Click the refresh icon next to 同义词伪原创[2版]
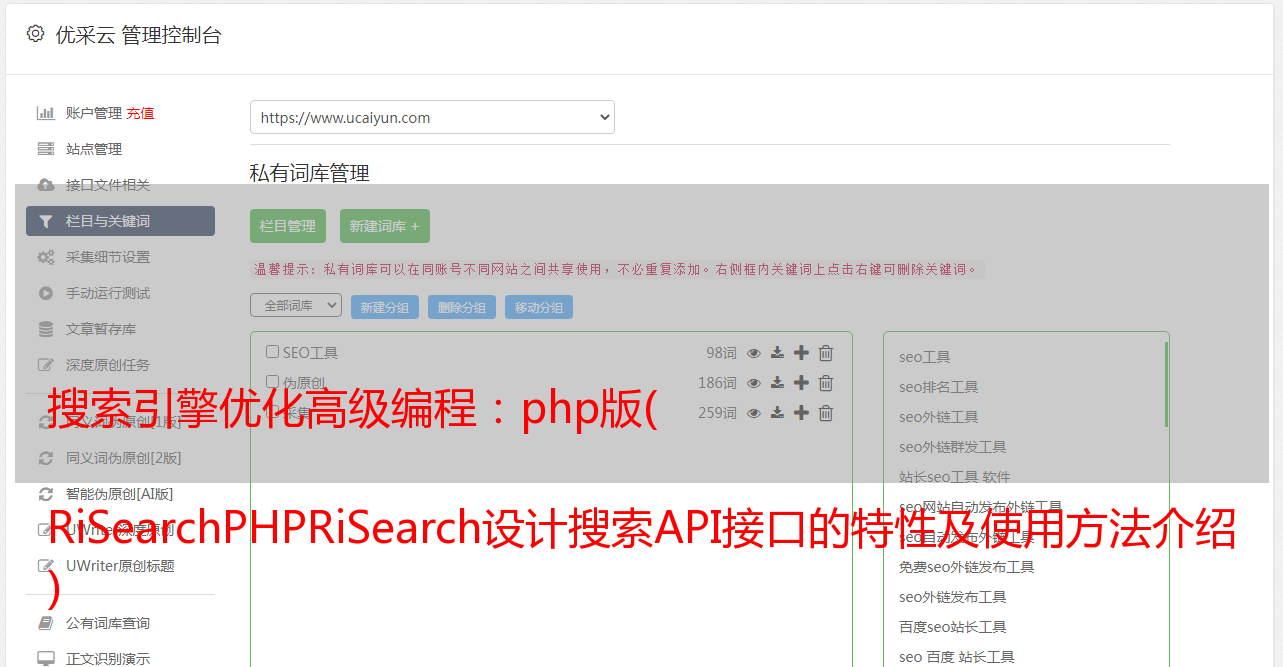Viewport: 1283px width, 667px height. pos(46,458)
